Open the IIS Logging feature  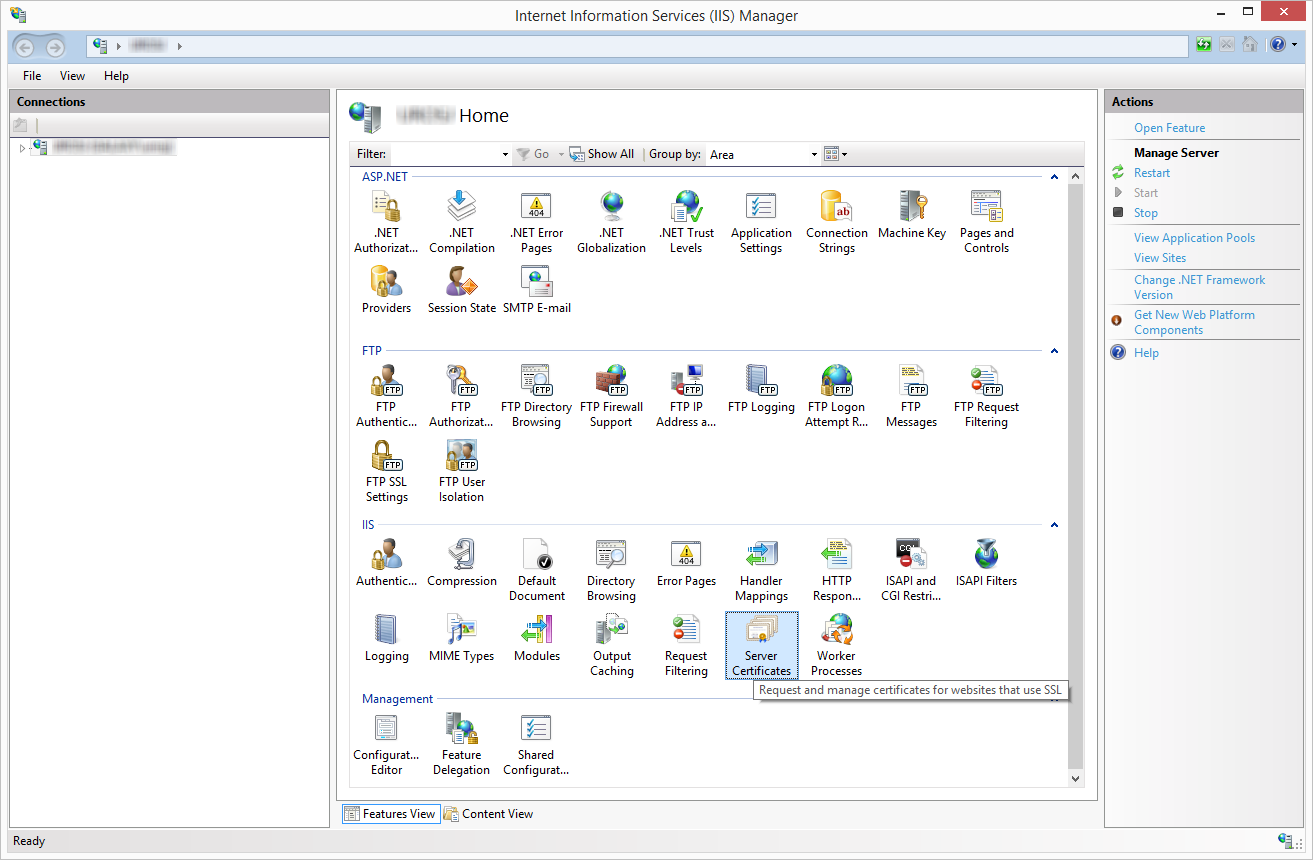click(x=386, y=638)
